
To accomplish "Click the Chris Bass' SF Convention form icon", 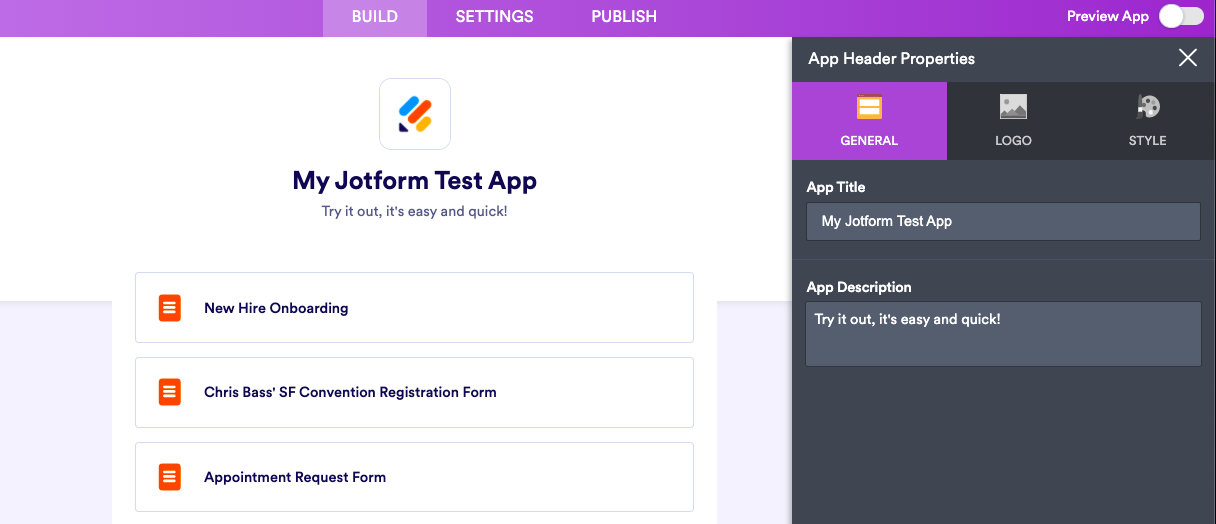I will (x=170, y=392).
